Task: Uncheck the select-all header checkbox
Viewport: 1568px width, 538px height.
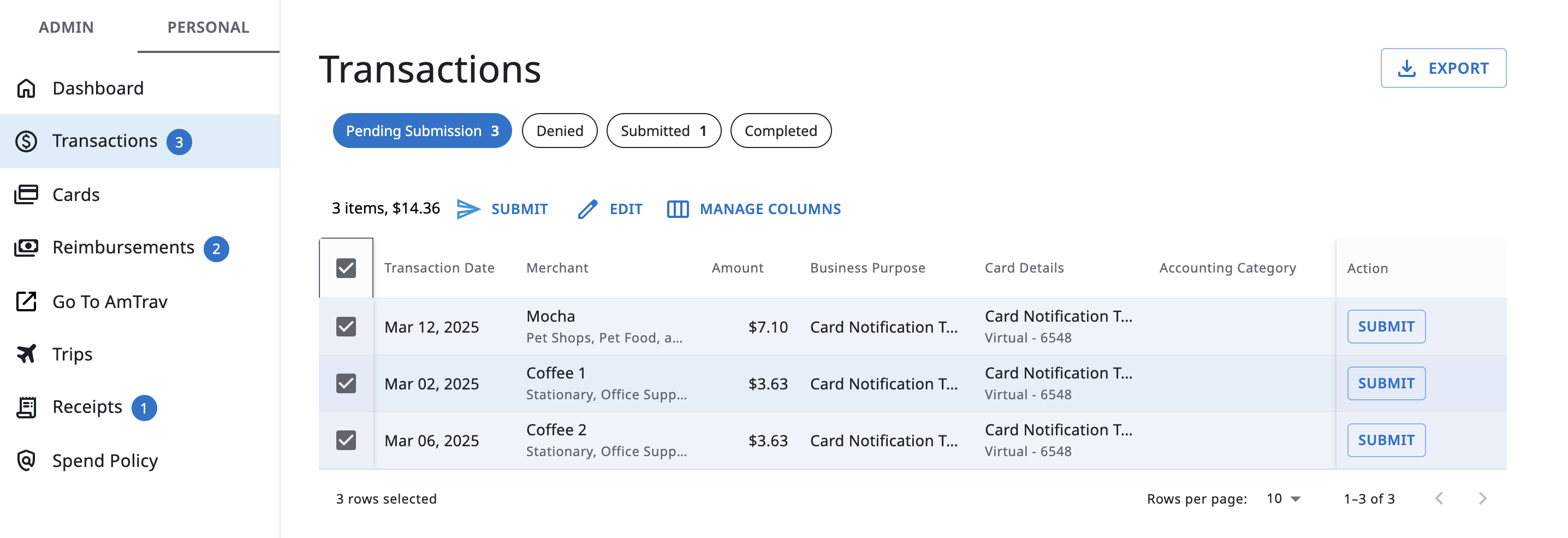Action: pos(346,268)
